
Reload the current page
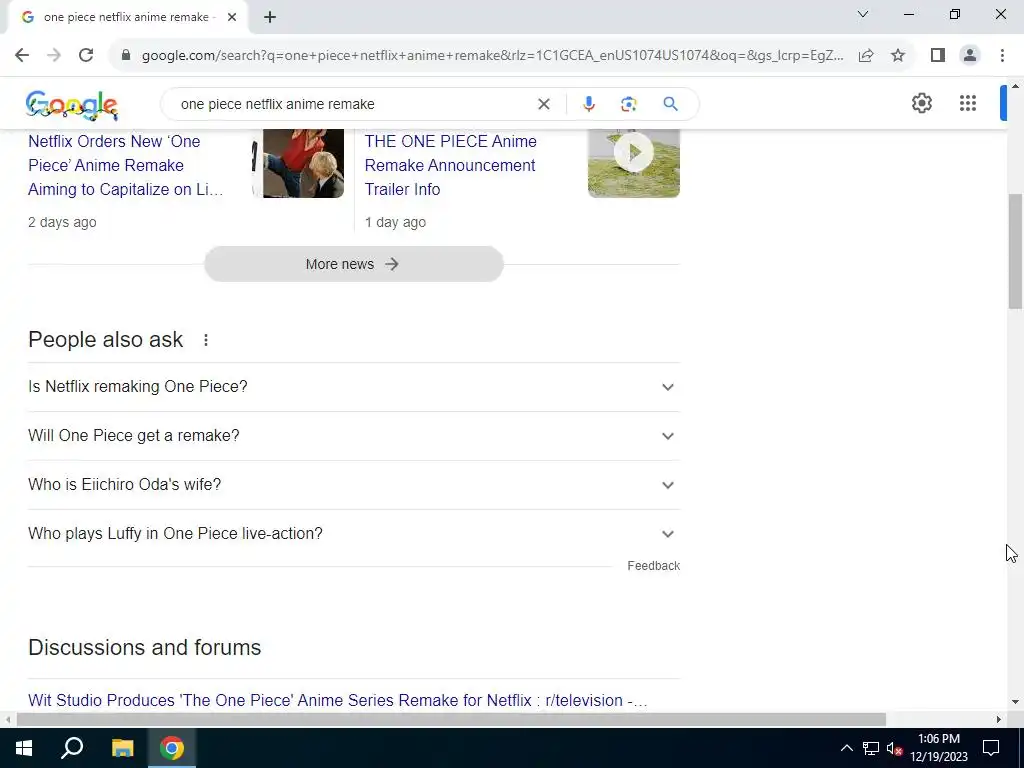pyautogui.click(x=86, y=56)
